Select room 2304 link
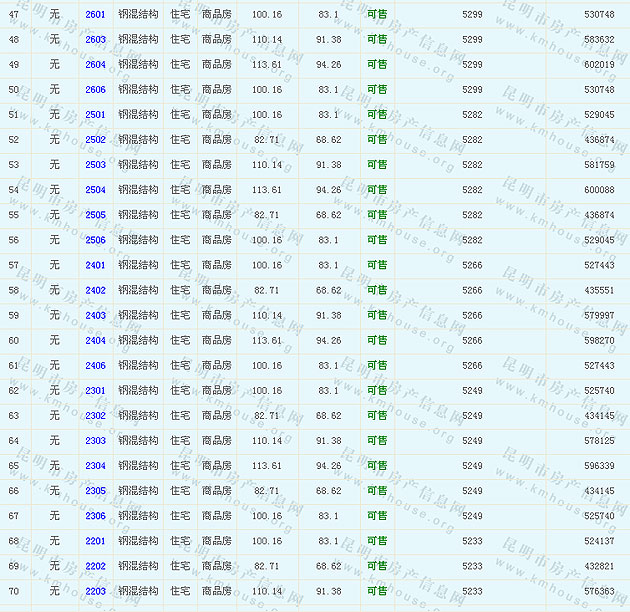The image size is (630, 612). (95, 466)
